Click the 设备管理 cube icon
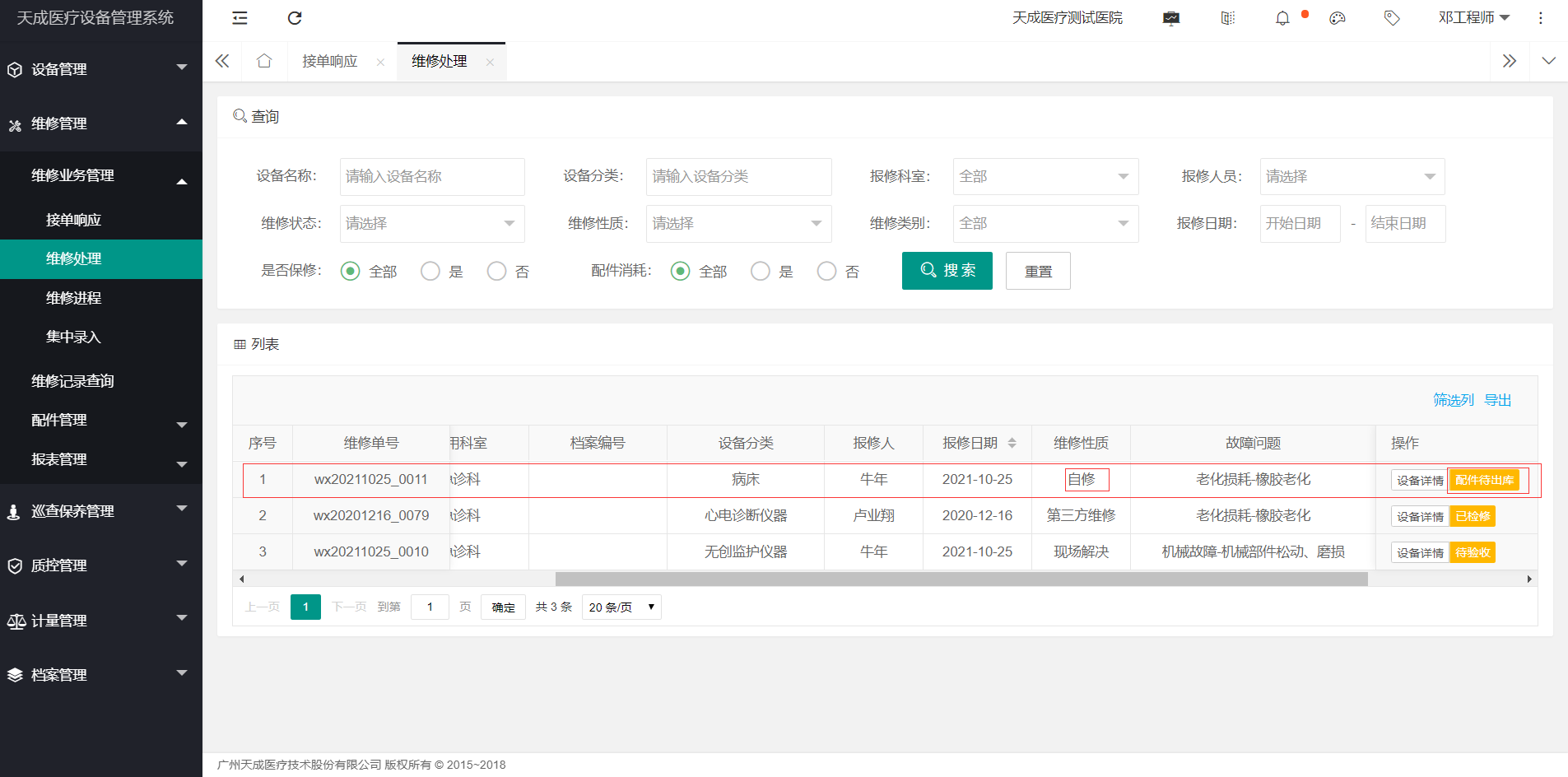This screenshot has width=1568, height=777. point(15,70)
